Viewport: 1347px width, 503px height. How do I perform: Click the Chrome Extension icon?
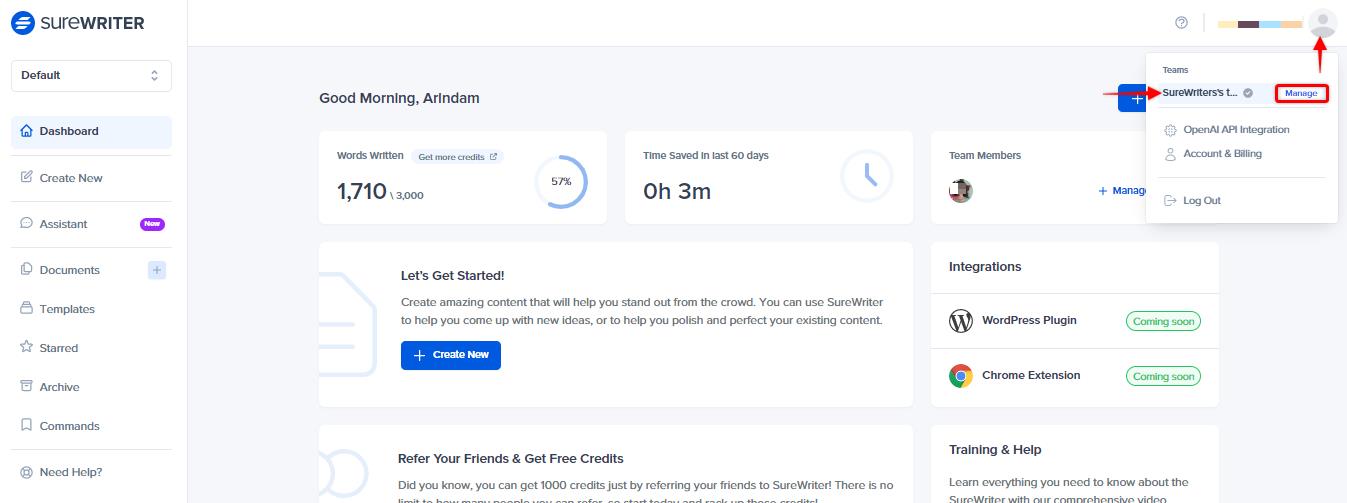[x=961, y=376]
